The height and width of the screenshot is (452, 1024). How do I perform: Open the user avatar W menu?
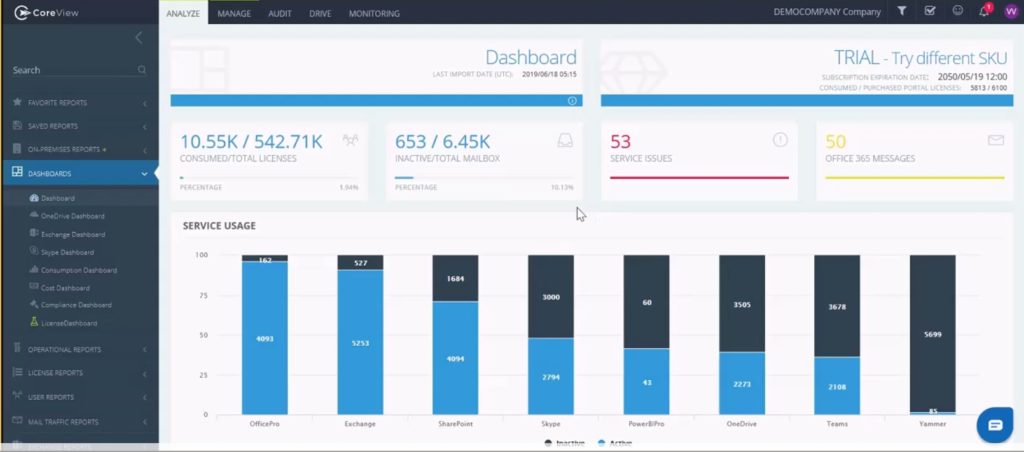tap(1011, 12)
